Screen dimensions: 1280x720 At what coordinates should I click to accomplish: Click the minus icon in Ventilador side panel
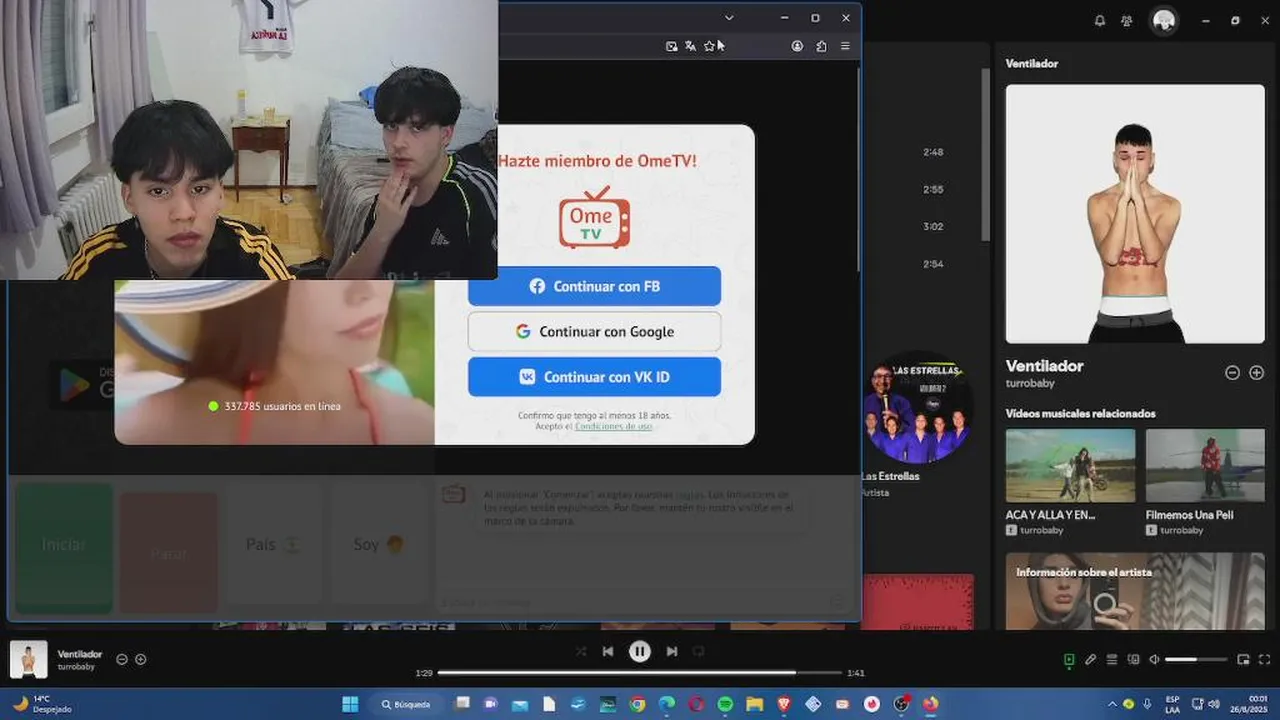tap(1232, 372)
